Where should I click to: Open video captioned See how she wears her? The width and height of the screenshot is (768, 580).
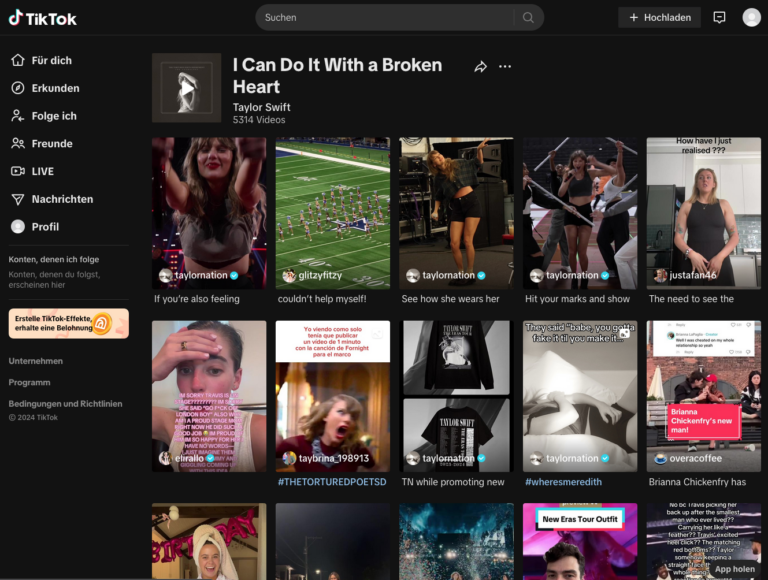[456, 213]
